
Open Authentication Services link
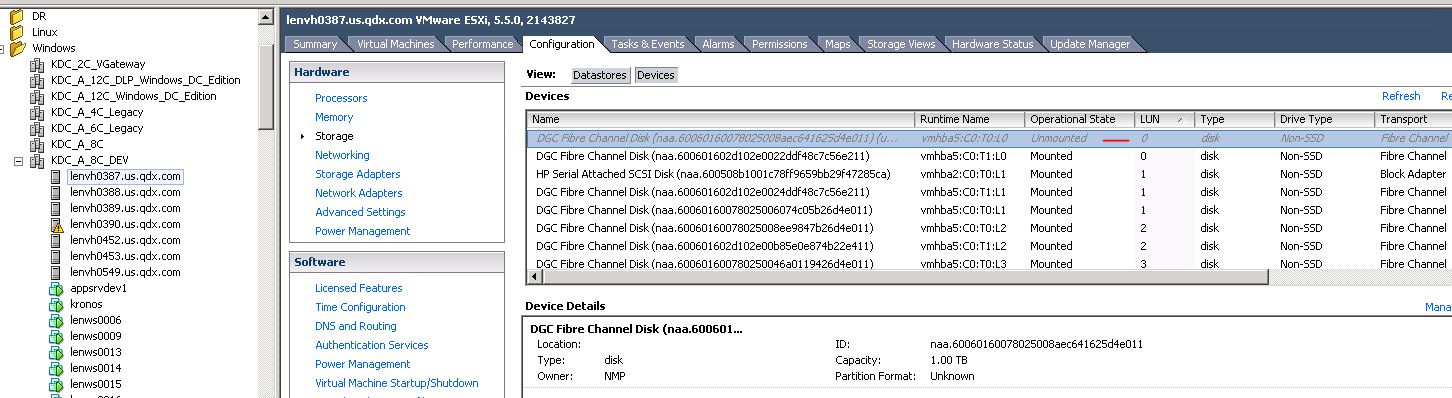click(372, 345)
